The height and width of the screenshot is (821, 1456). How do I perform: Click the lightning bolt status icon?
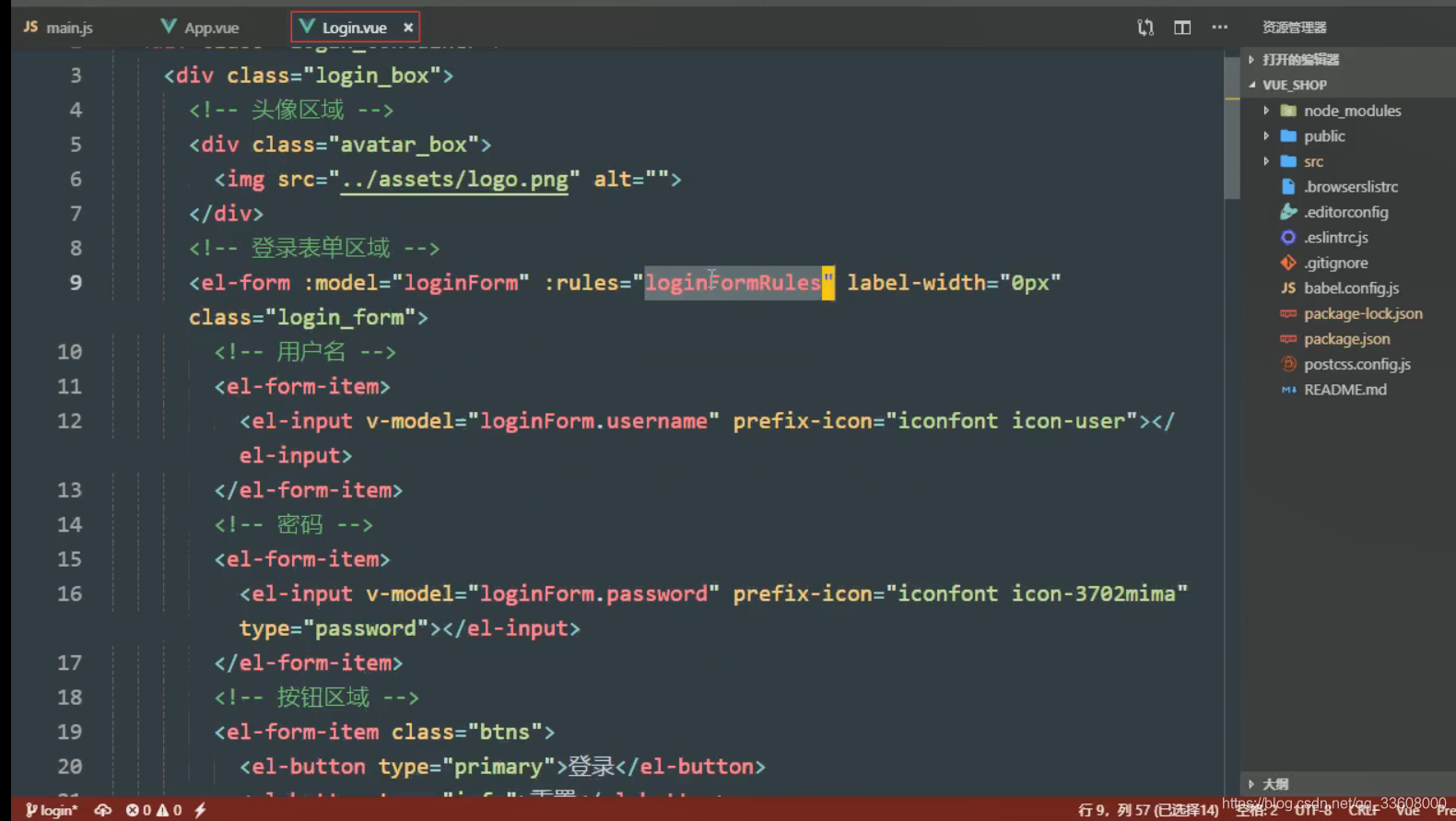click(200, 810)
